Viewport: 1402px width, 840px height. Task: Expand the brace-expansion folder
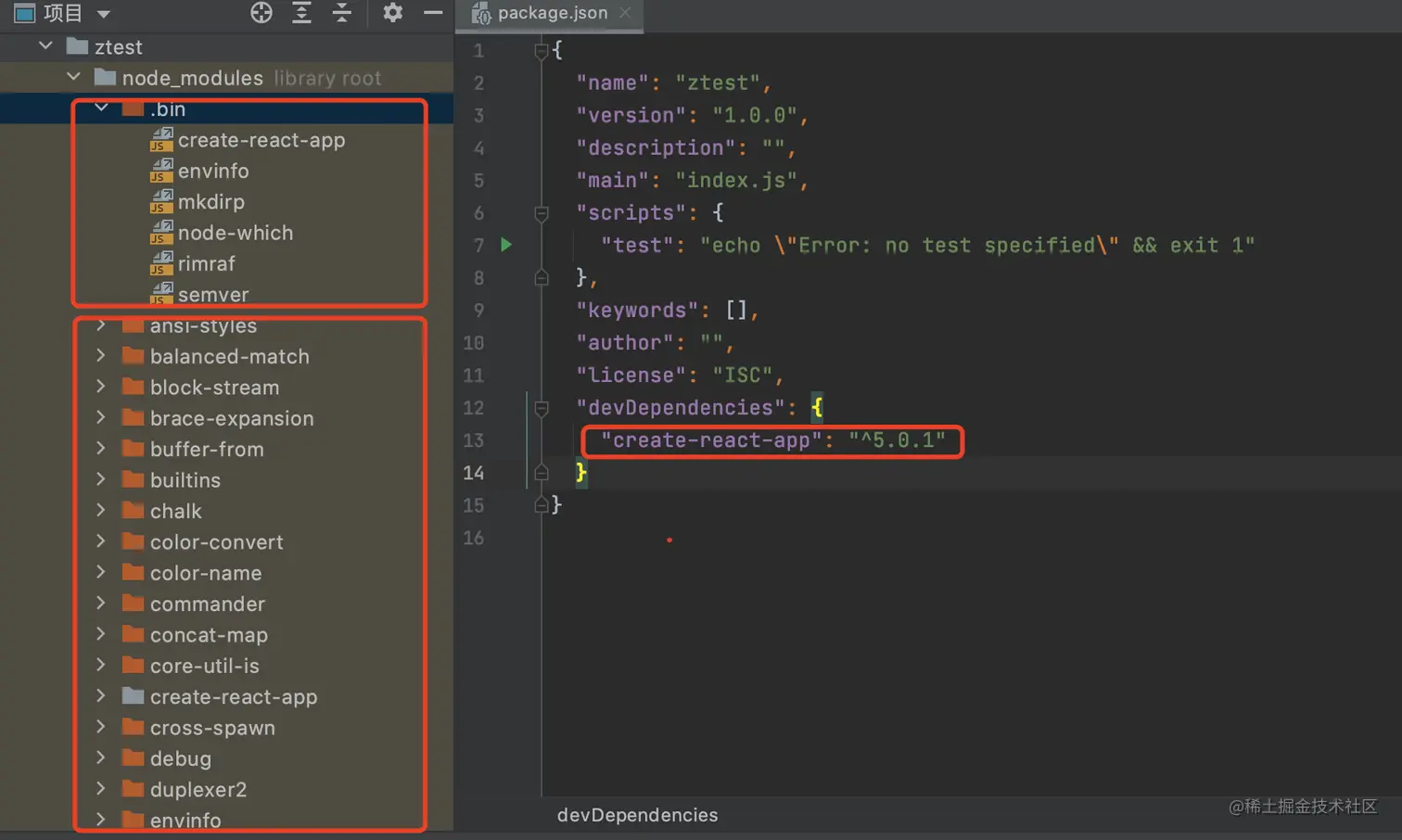(x=101, y=417)
